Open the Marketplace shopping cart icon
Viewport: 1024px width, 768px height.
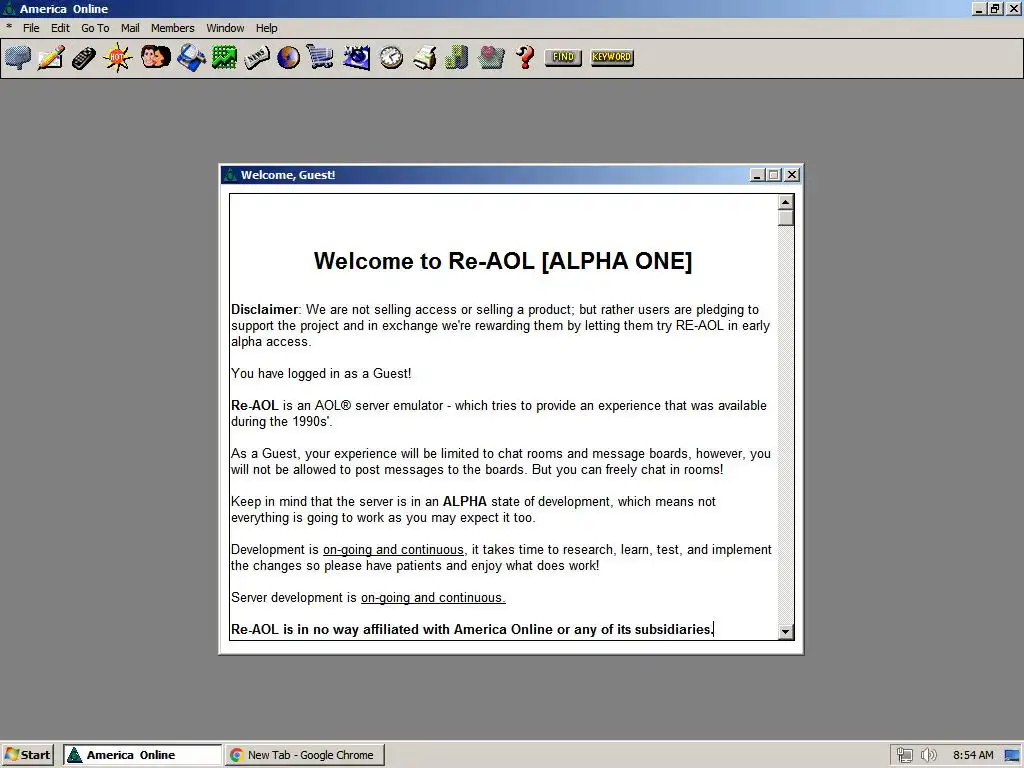click(x=320, y=57)
